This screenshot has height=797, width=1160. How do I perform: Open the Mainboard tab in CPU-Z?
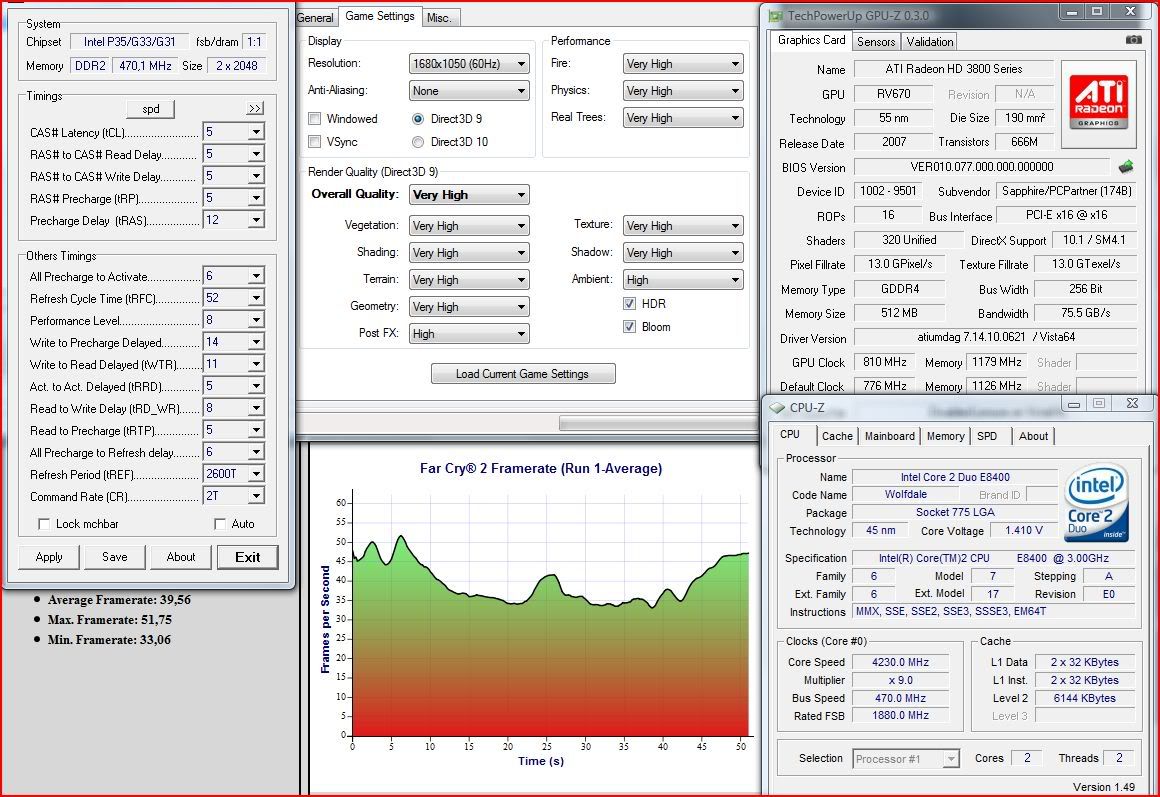pos(889,436)
